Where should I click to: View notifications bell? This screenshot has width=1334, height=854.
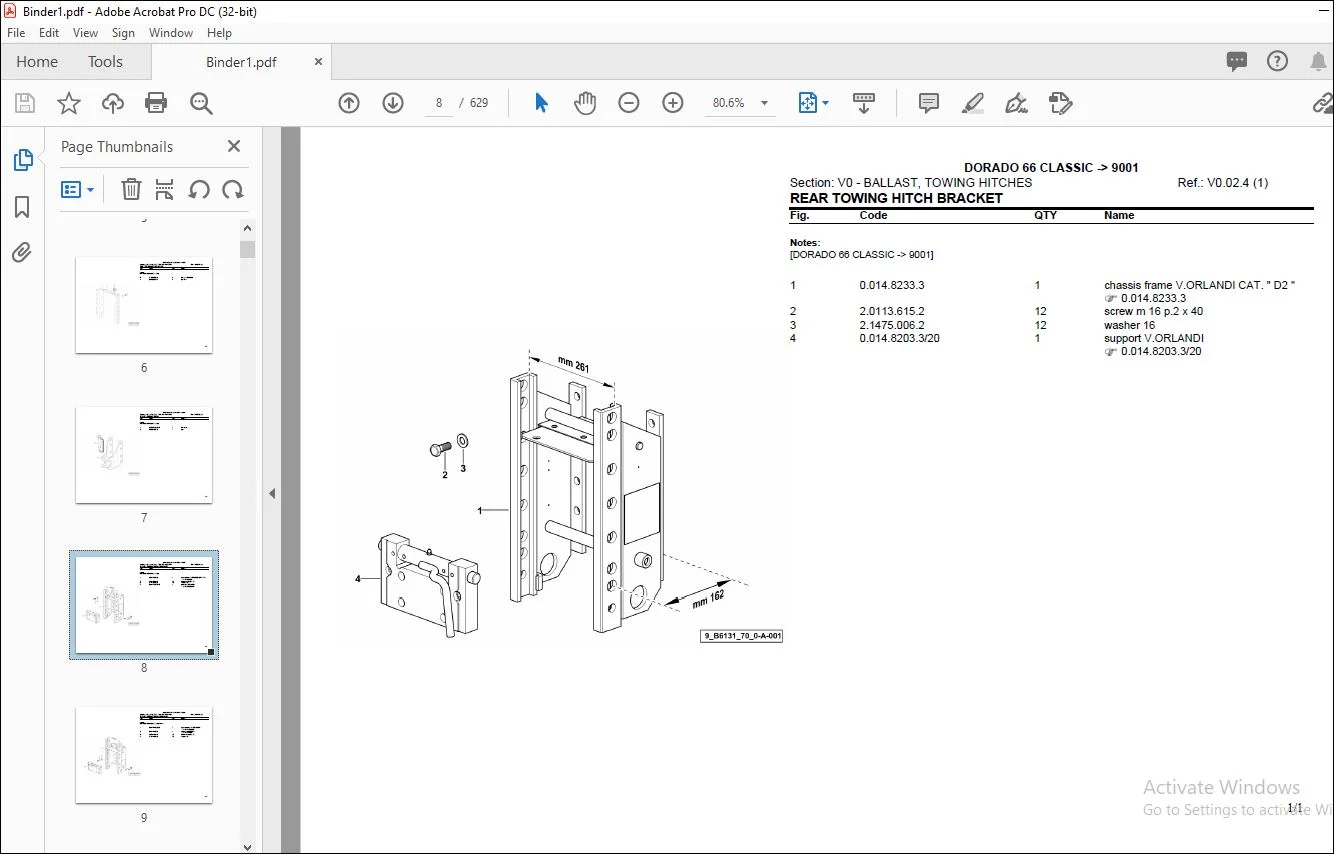(1318, 61)
